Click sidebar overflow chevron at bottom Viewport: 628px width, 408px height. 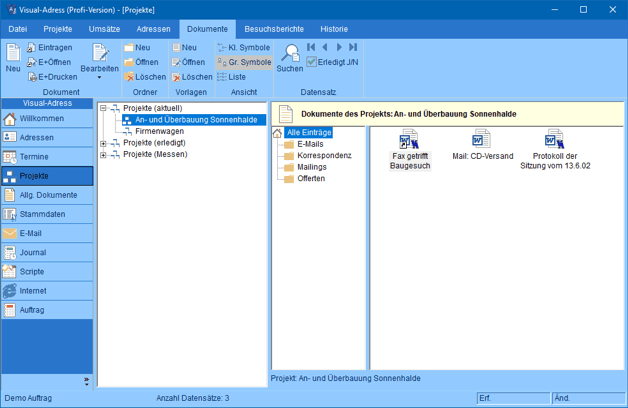[x=87, y=381]
